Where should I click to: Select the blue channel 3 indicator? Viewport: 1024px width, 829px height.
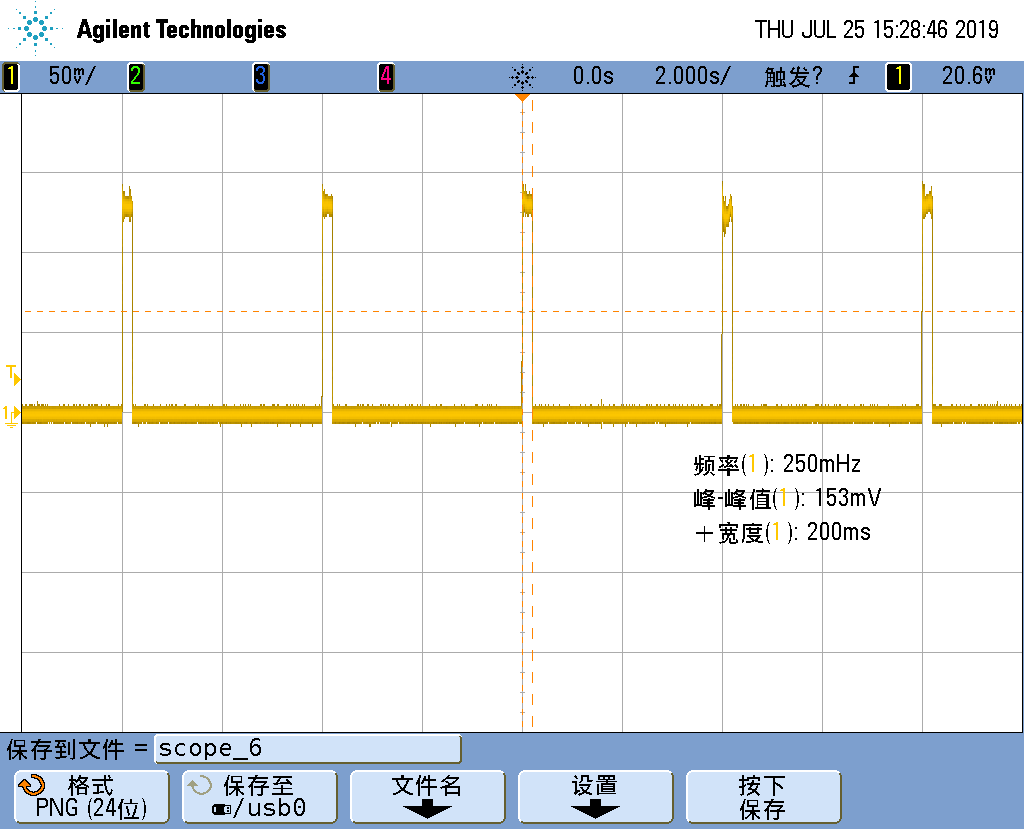click(x=260, y=76)
